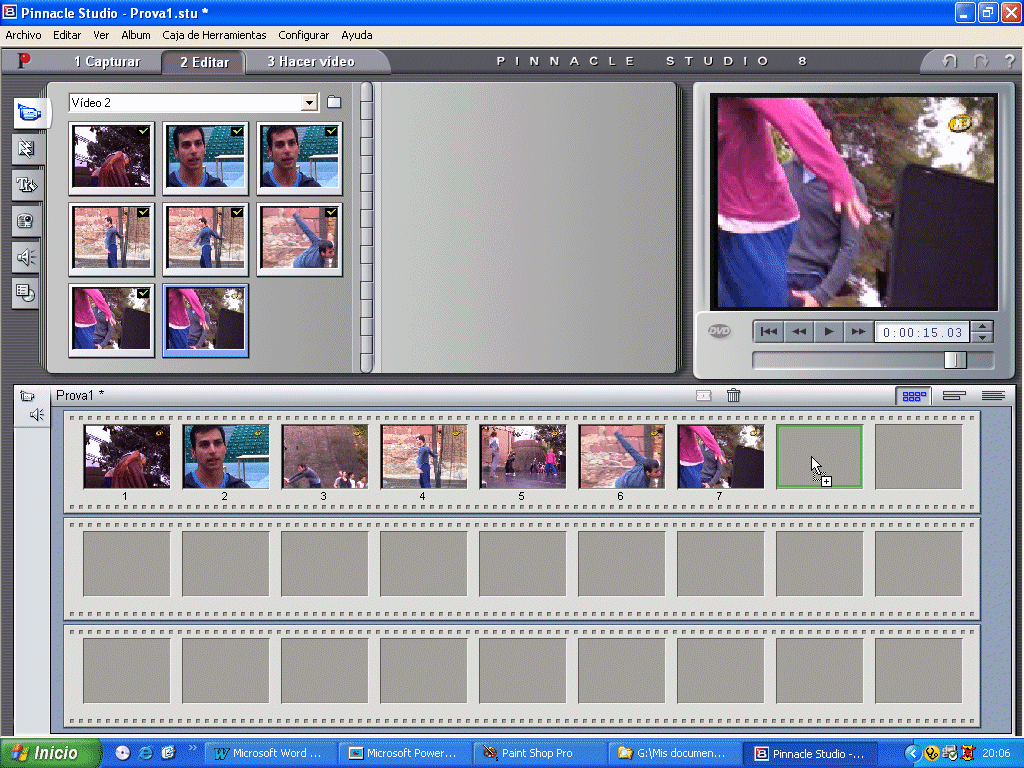Select the blue-highlighted album scene thumbnail
Viewport: 1024px width, 768px height.
click(205, 320)
